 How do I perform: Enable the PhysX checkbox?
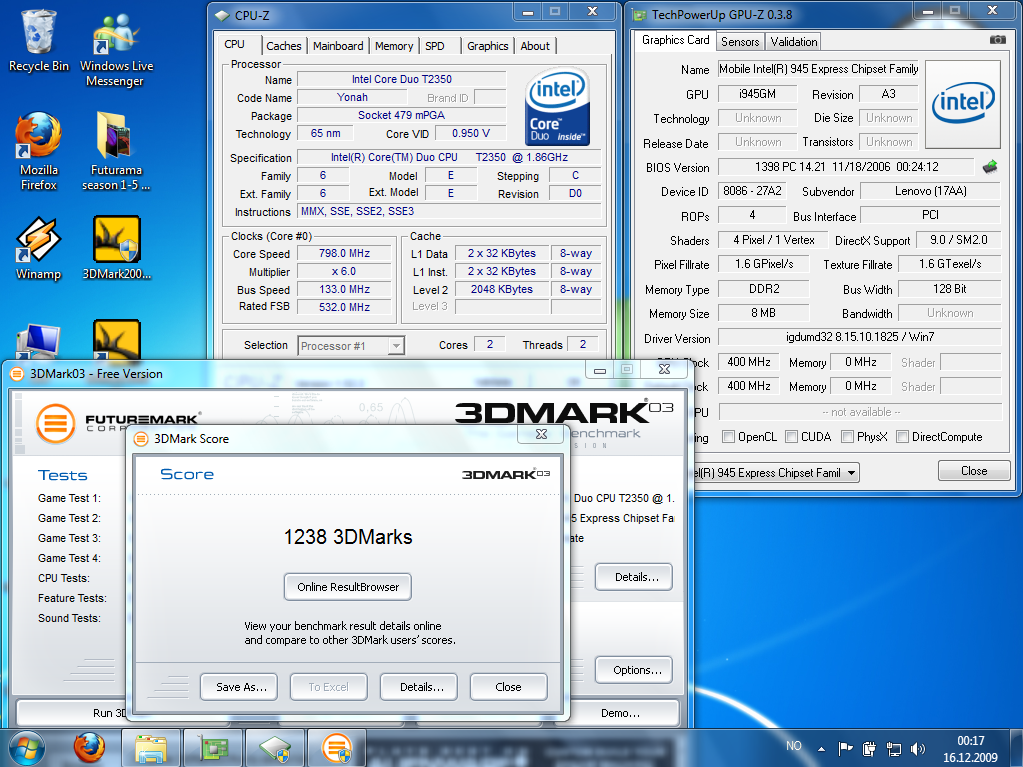(847, 436)
